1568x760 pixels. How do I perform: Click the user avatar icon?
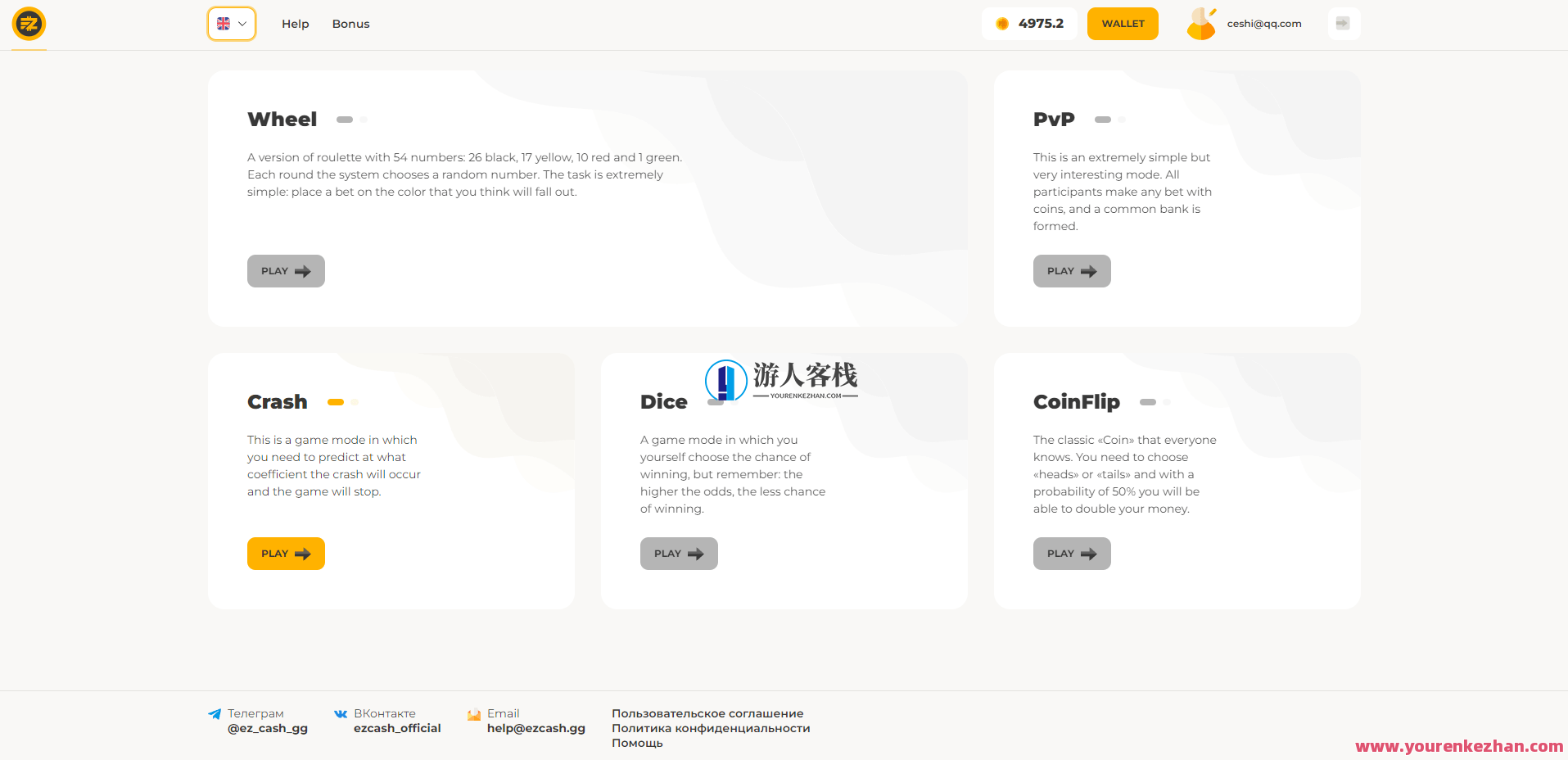[x=1201, y=24]
